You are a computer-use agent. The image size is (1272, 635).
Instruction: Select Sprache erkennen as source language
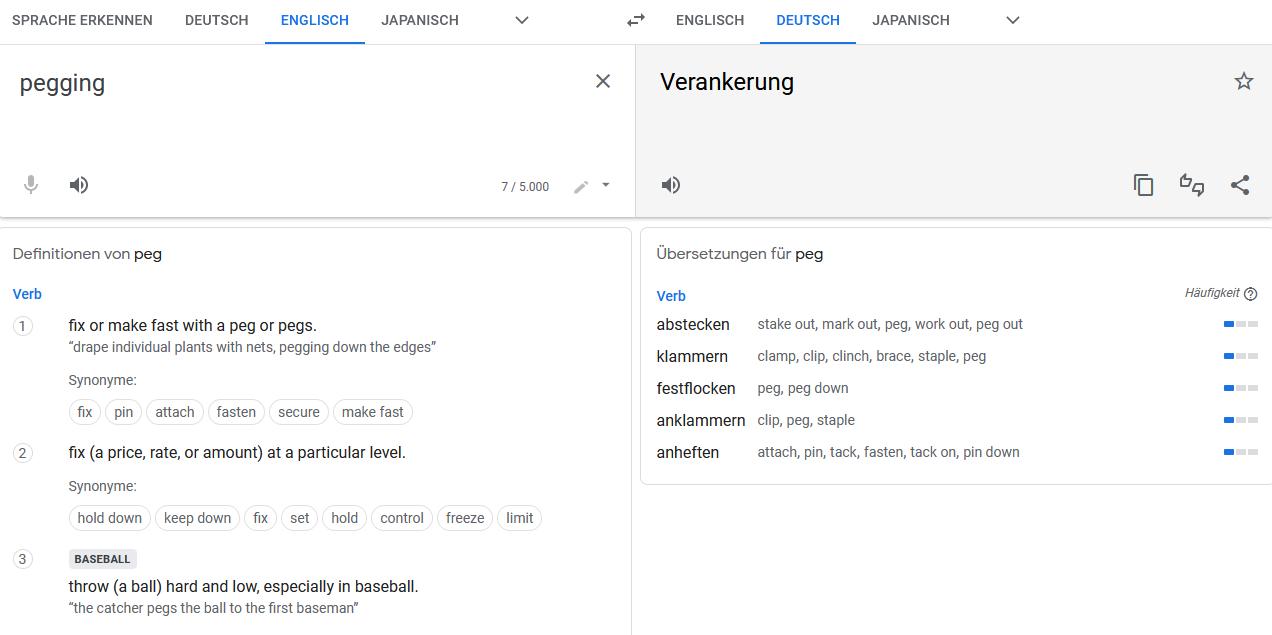[82, 20]
